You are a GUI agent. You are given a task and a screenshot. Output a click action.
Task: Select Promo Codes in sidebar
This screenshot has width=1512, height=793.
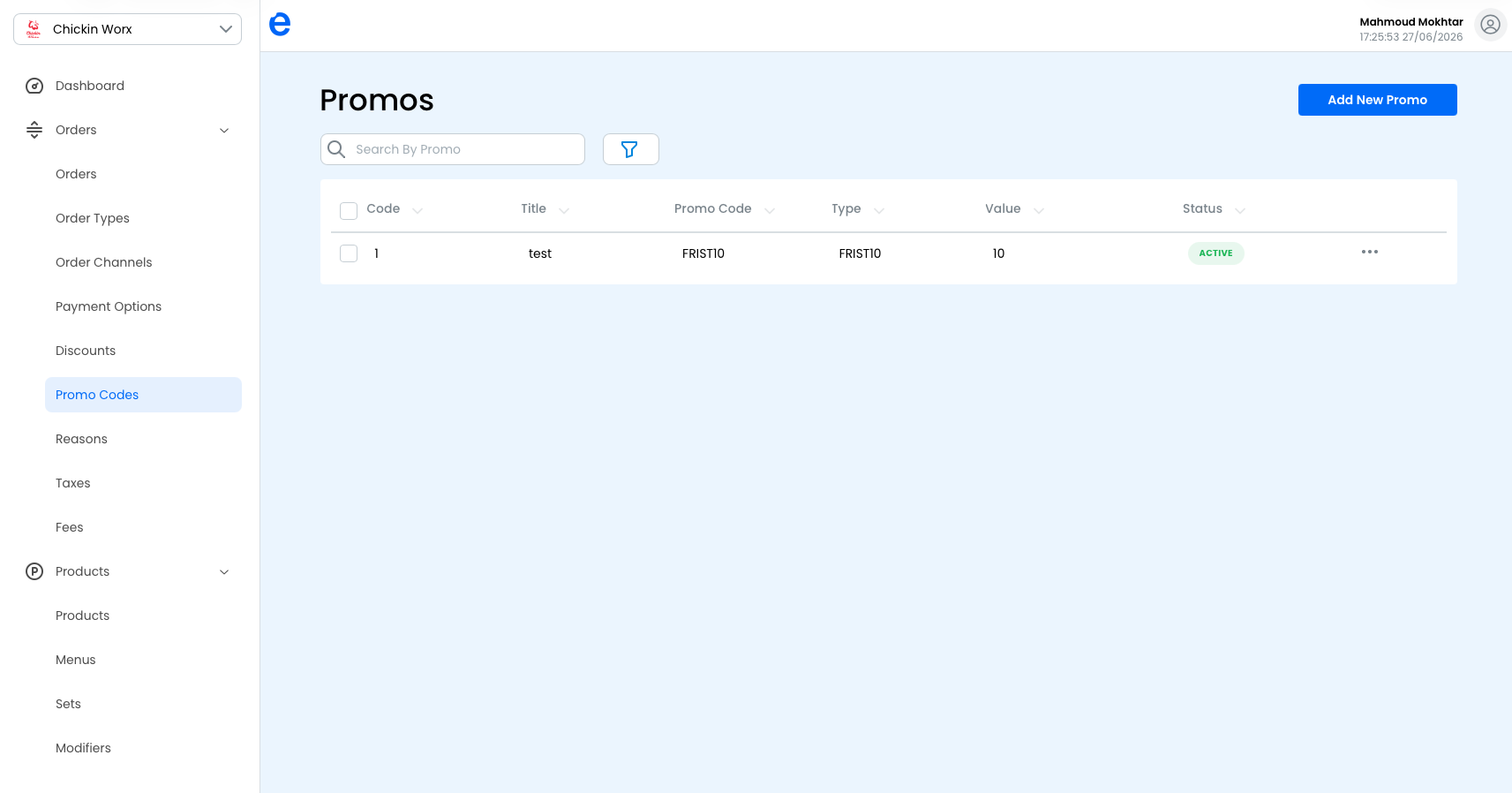(143, 395)
